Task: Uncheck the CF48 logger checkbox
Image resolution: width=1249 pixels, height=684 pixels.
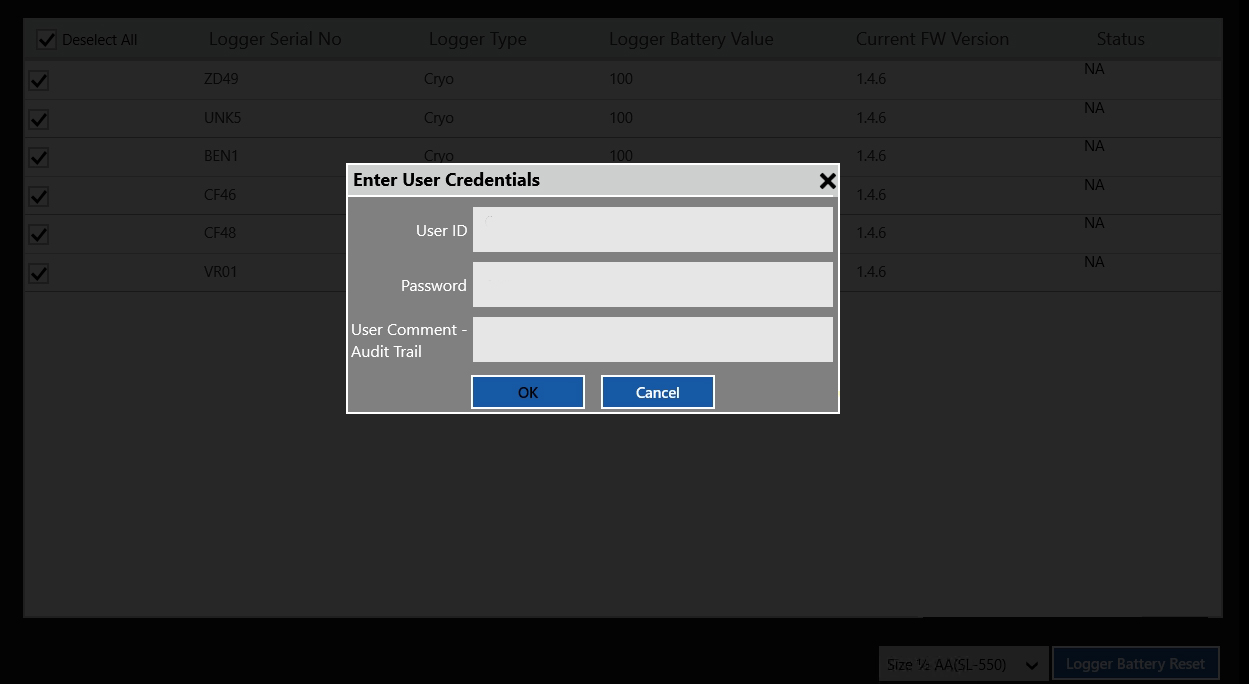Action: coord(39,235)
